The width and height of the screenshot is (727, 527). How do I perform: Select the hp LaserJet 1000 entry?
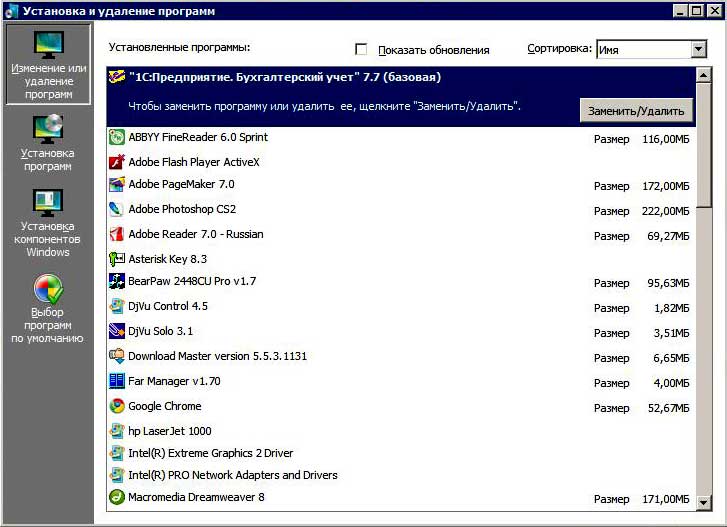170,431
